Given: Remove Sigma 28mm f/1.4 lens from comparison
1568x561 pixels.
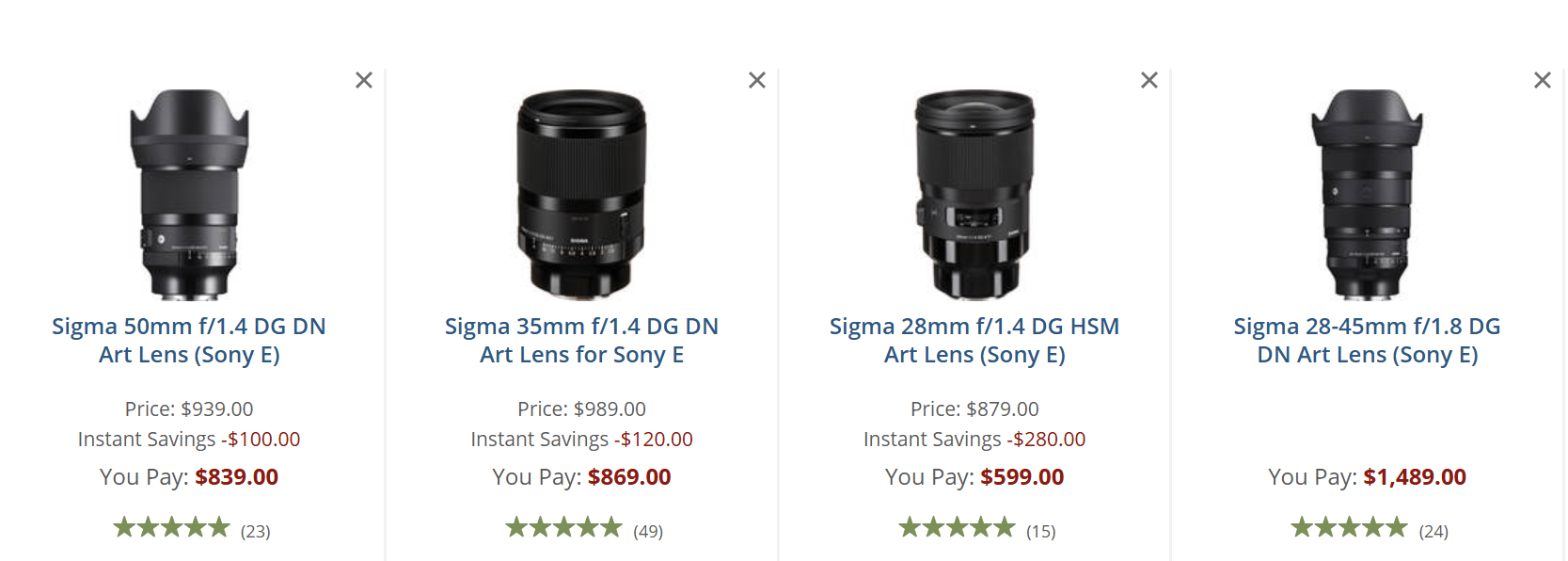Looking at the screenshot, I should click(1149, 81).
